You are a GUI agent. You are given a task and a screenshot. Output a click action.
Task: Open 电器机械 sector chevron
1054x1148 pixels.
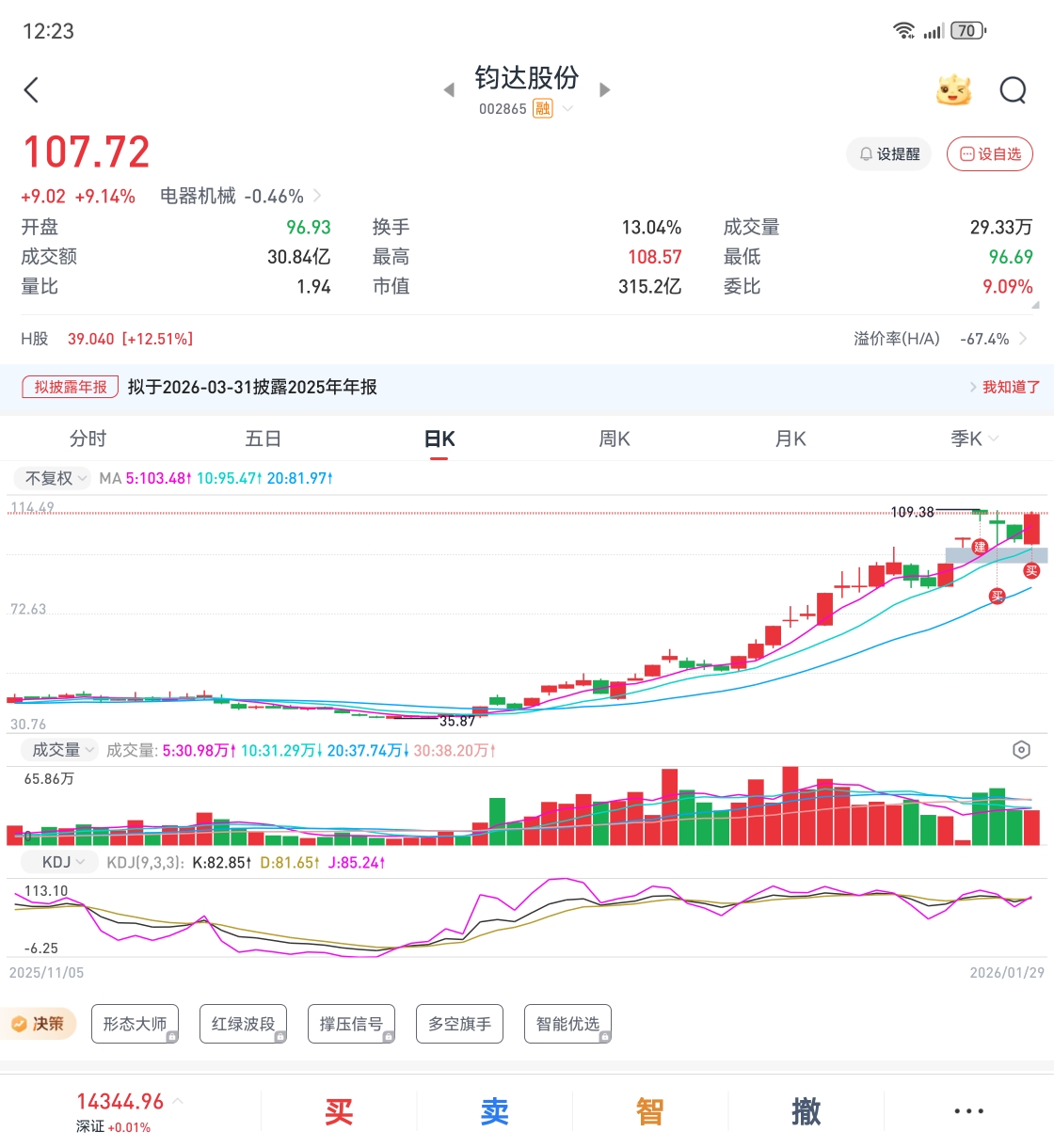pyautogui.click(x=317, y=196)
